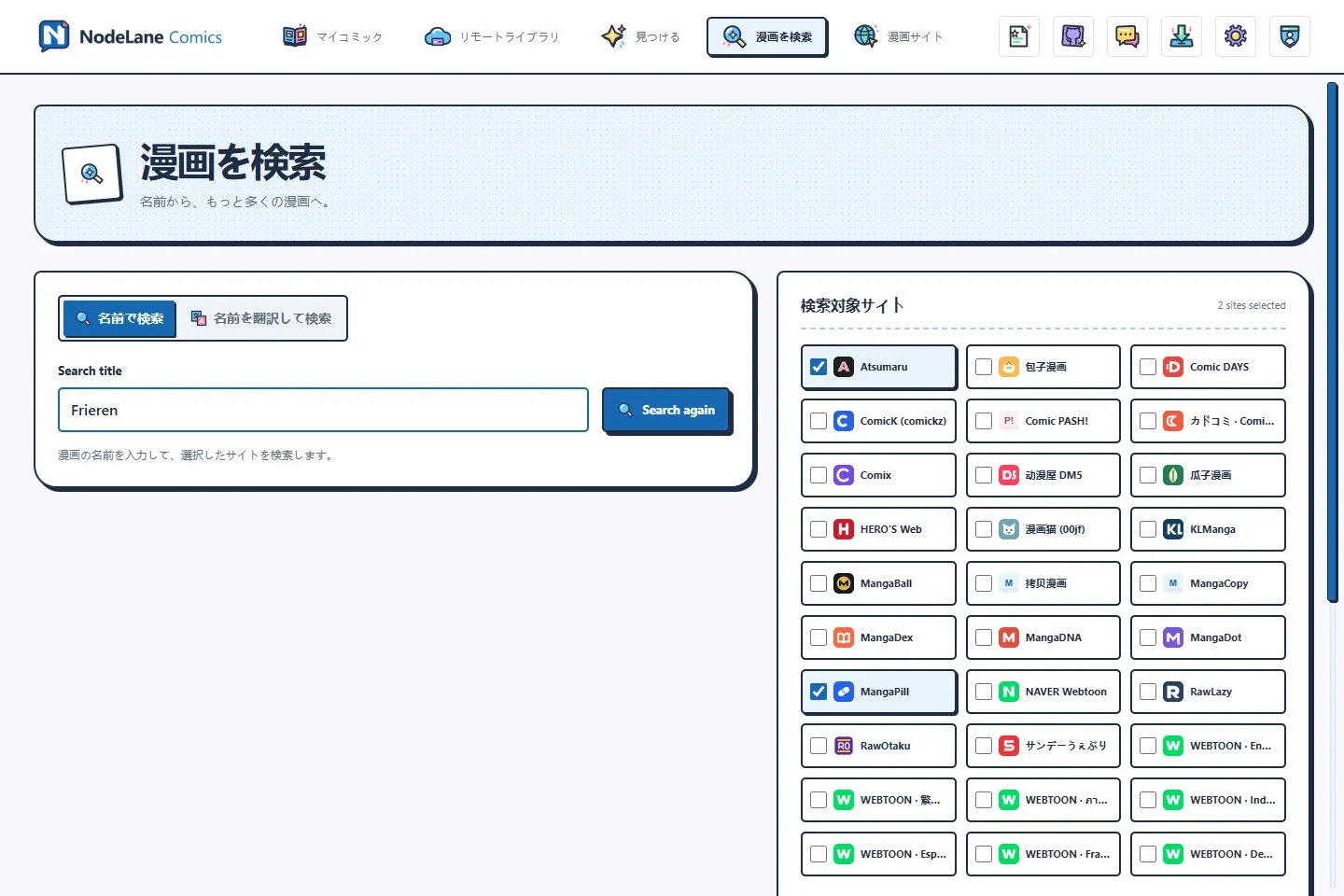Screen dimensions: 1344x896
Task: Click the RawLazy logo icon
Action: (x=1173, y=692)
